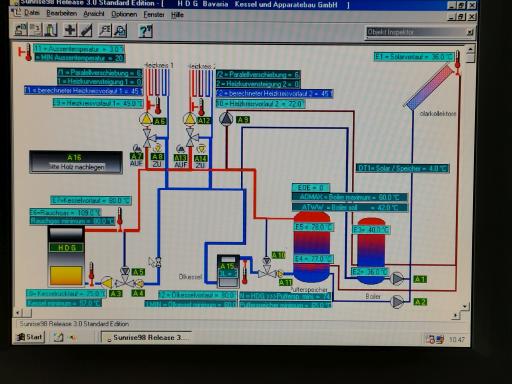Click the A1 solar pump symbol
The width and height of the screenshot is (512, 384).
point(397,278)
